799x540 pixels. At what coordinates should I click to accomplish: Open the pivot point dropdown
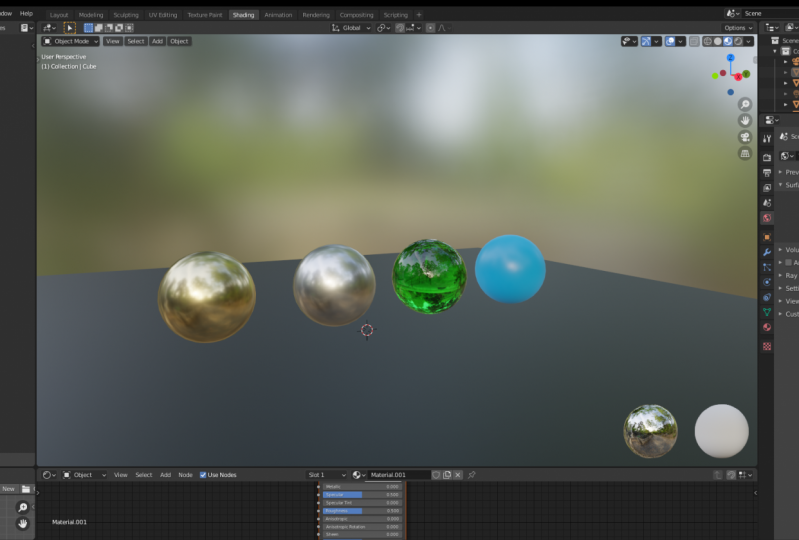click(383, 28)
